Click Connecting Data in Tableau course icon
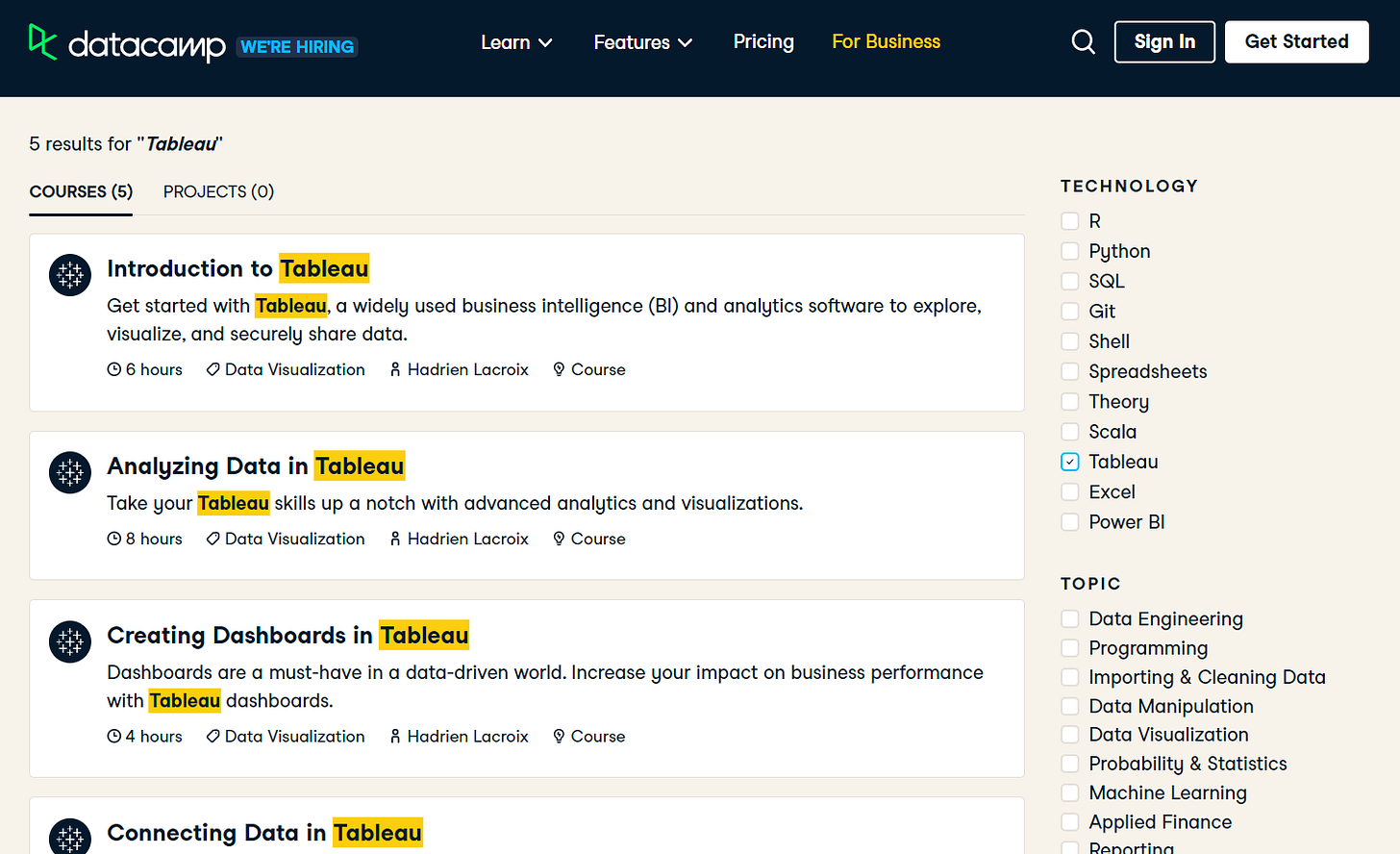 [x=70, y=837]
